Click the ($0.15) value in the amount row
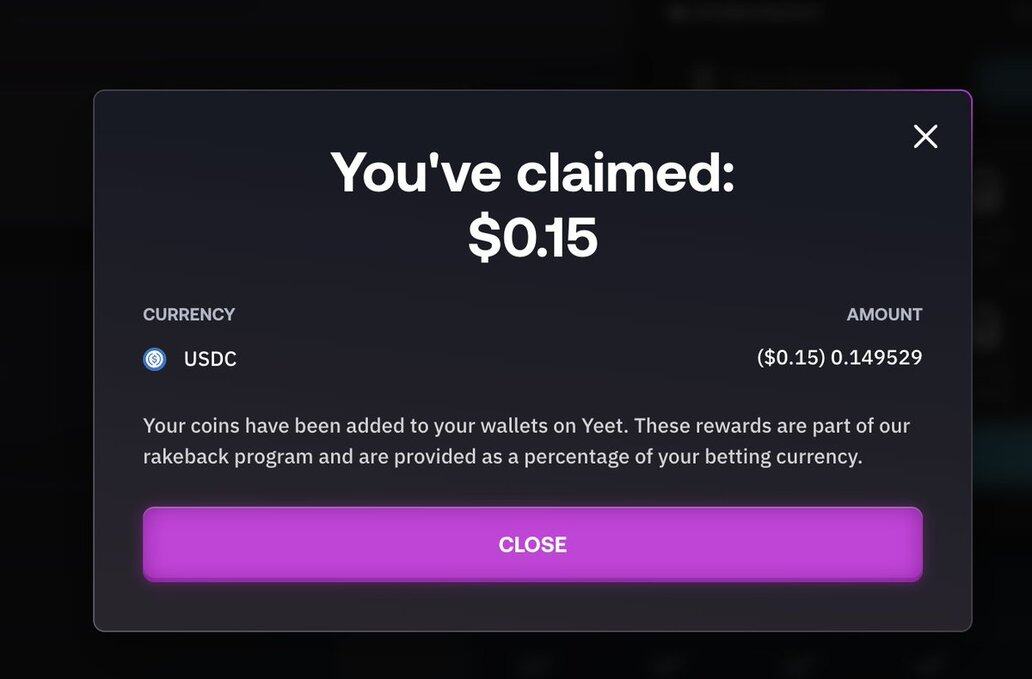The width and height of the screenshot is (1032, 679). 791,357
